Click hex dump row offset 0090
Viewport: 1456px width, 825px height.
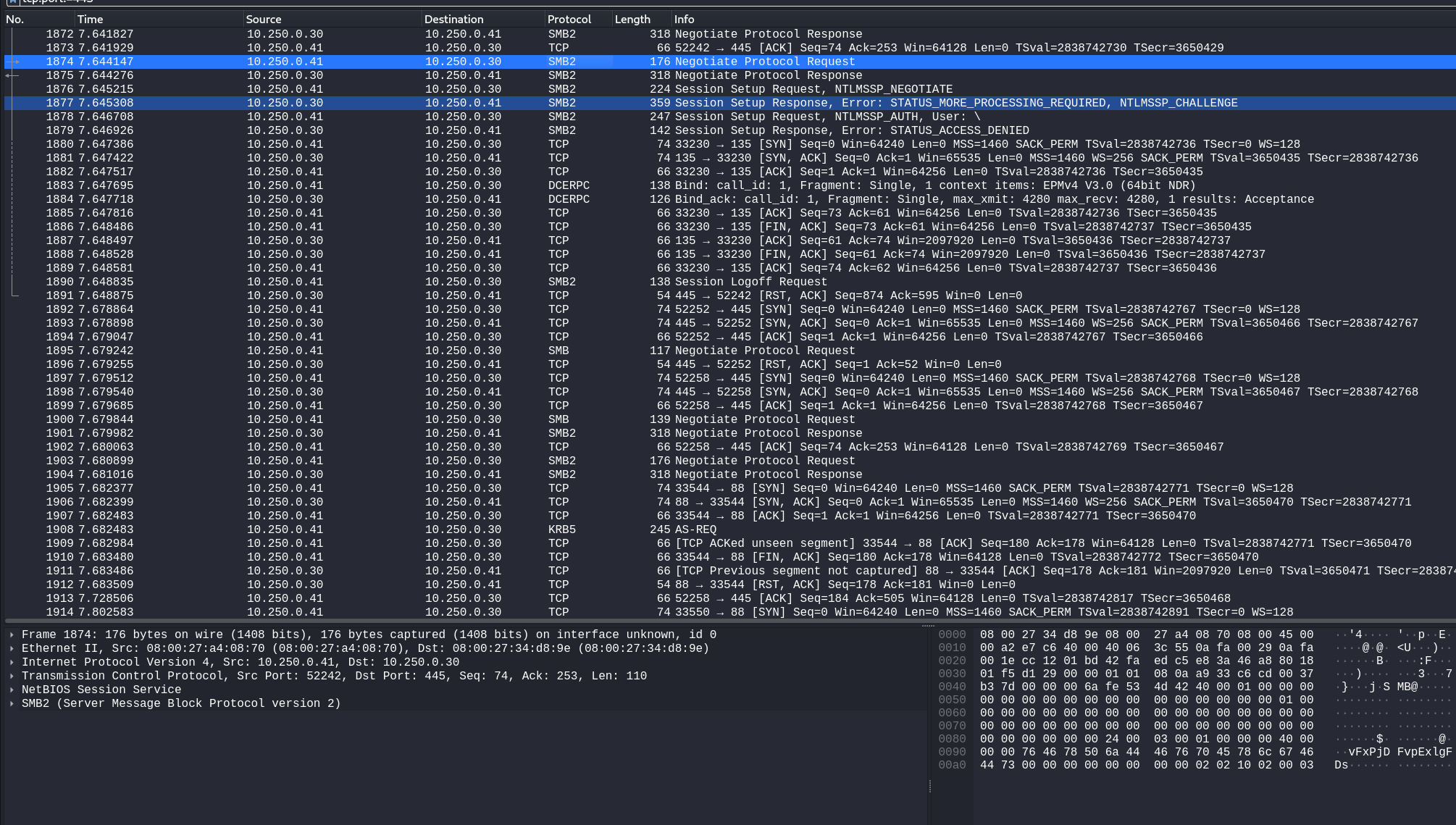tap(952, 752)
